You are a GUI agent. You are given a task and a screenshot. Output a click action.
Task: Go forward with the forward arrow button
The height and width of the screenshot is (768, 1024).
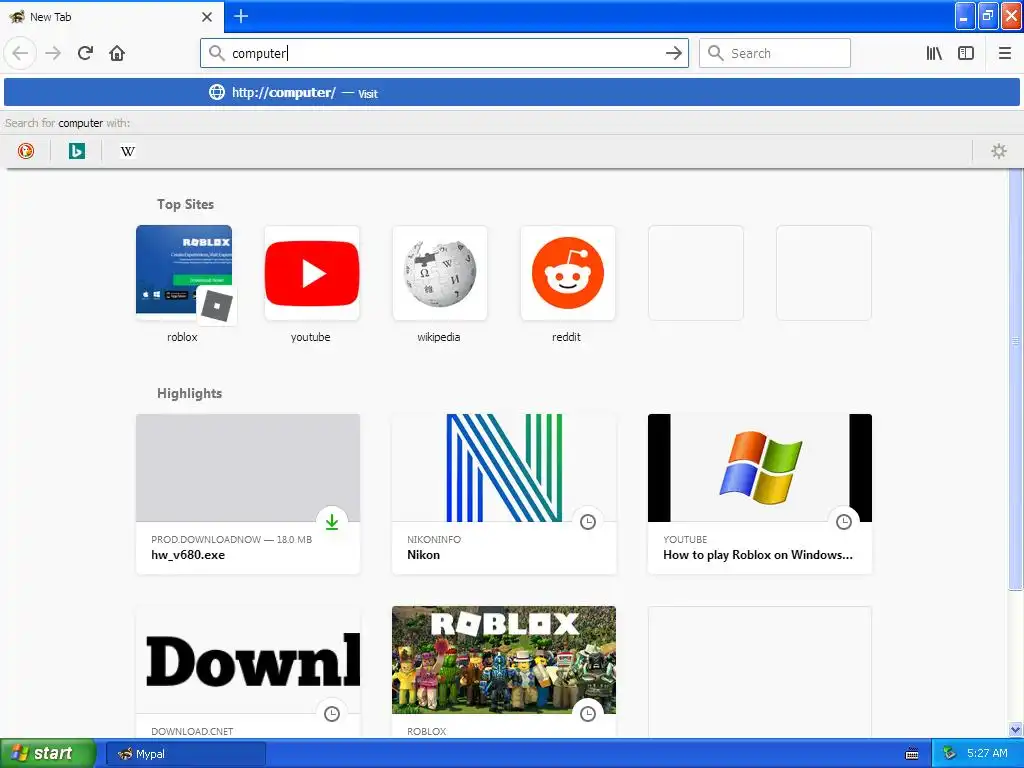tap(53, 53)
